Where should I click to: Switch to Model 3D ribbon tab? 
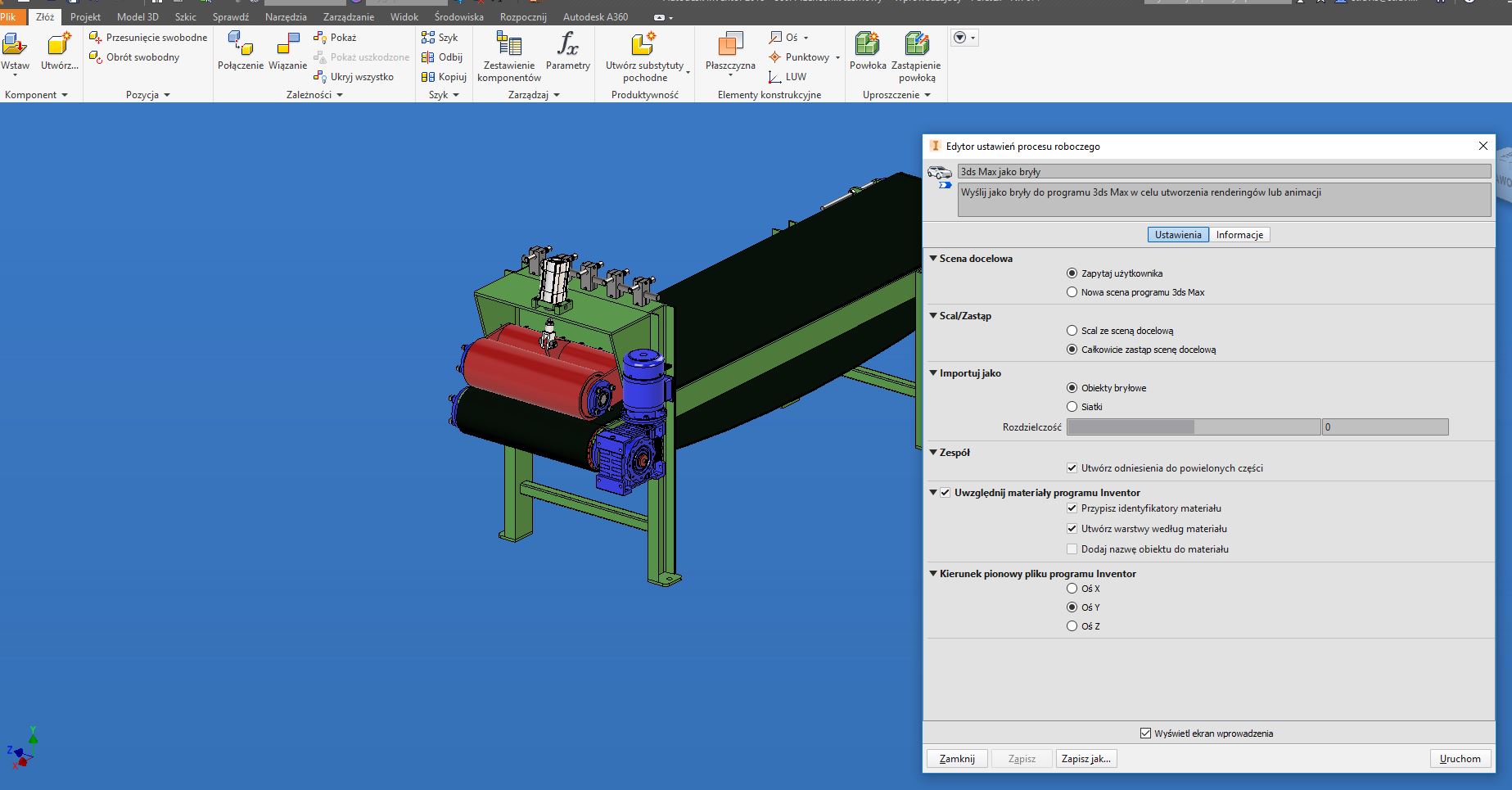[138, 16]
